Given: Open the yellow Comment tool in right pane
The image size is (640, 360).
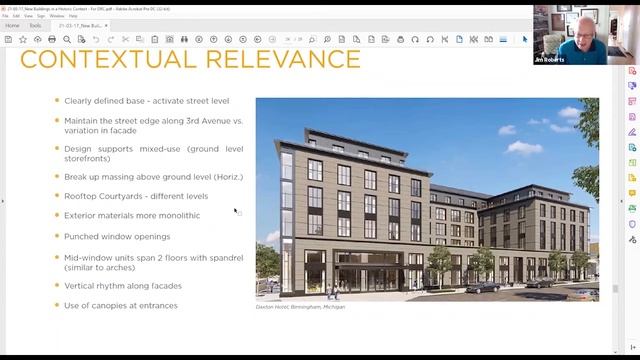Looking at the screenshot, I should click(632, 193).
